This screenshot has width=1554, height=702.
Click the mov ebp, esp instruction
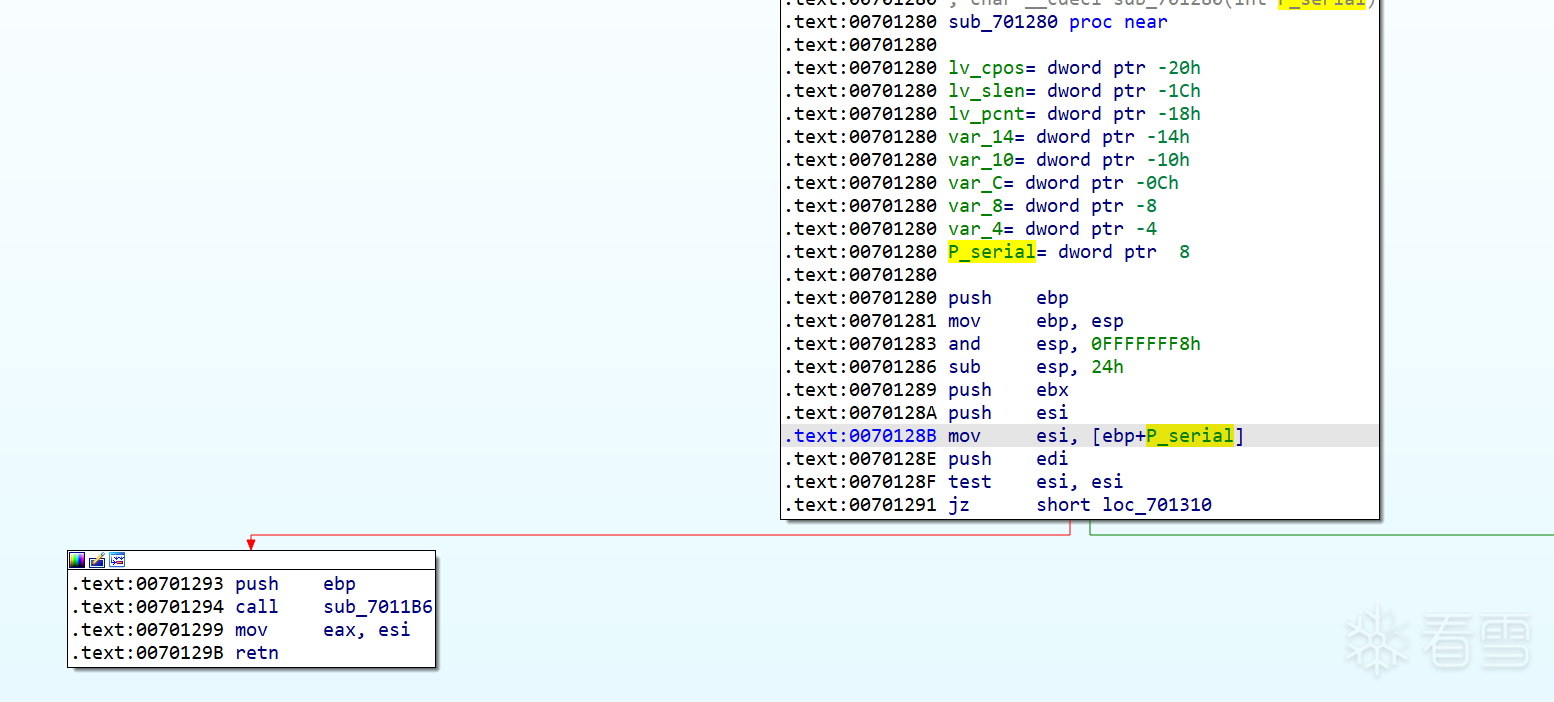[1035, 321]
